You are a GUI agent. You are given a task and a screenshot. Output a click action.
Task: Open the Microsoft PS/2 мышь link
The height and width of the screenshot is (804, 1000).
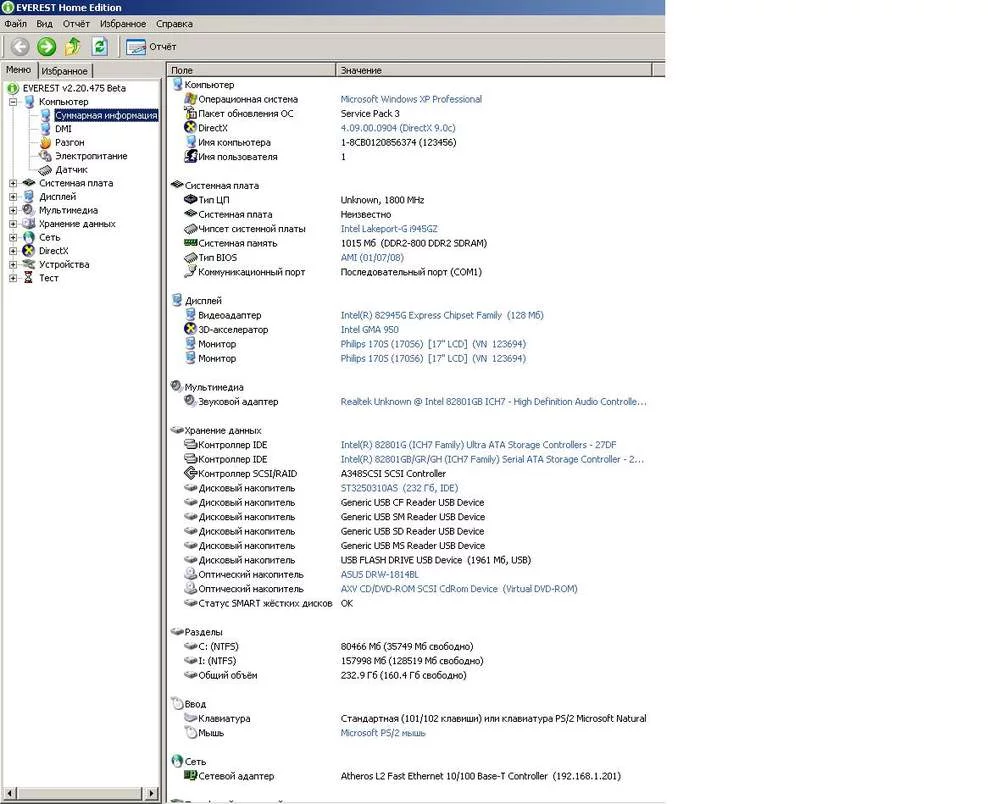[383, 733]
